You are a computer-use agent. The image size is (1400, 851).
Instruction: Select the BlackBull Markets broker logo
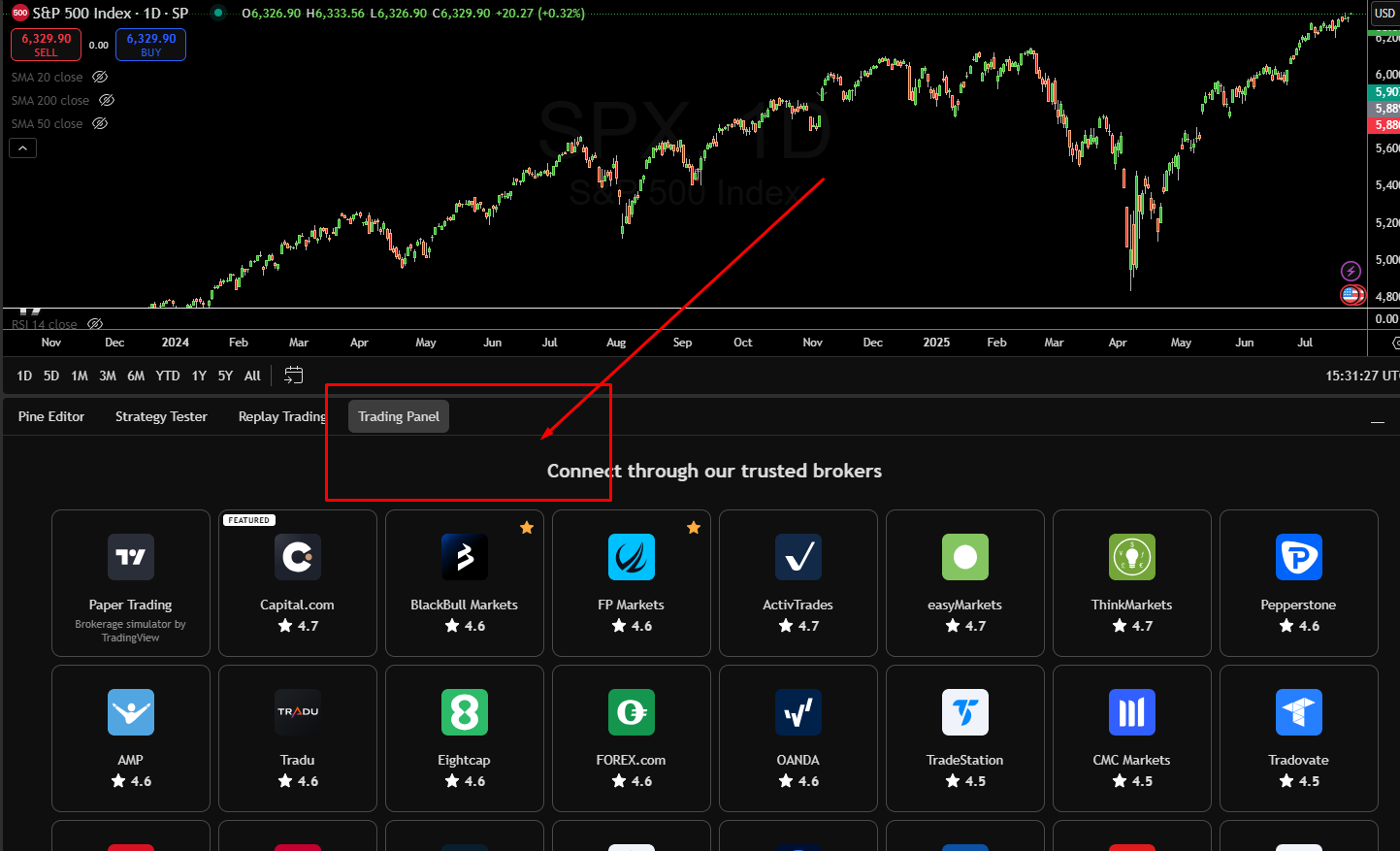[465, 557]
